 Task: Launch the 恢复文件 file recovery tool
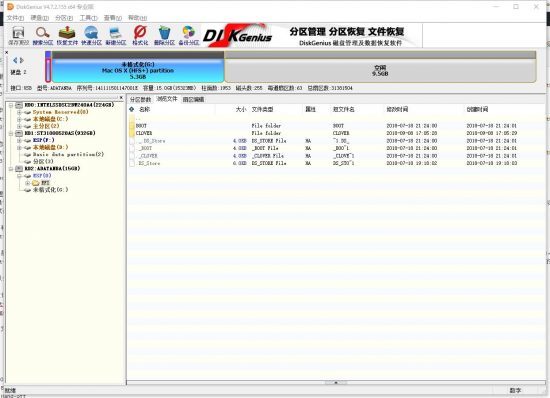(x=67, y=35)
